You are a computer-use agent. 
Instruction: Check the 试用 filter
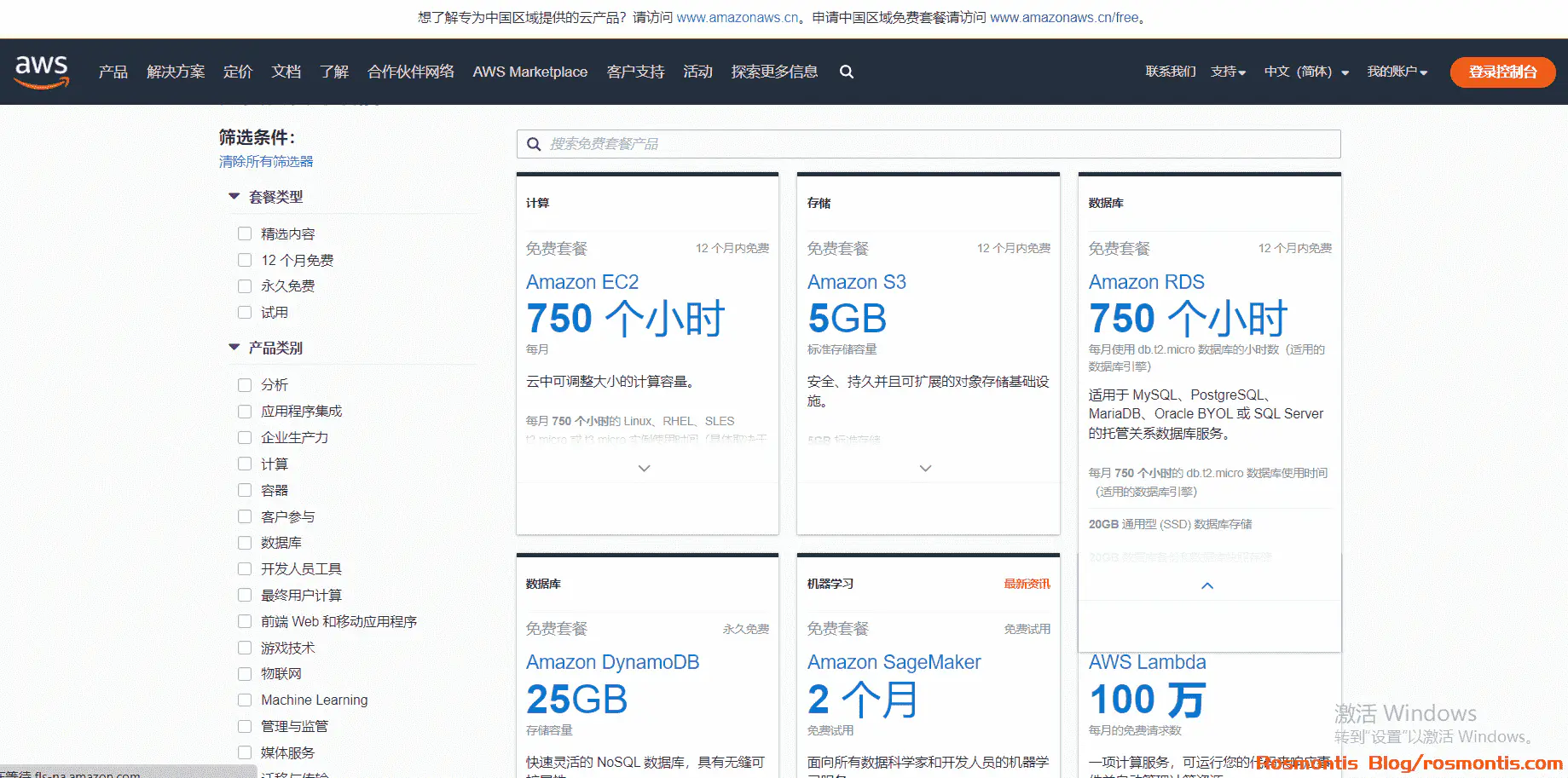pyautogui.click(x=245, y=313)
